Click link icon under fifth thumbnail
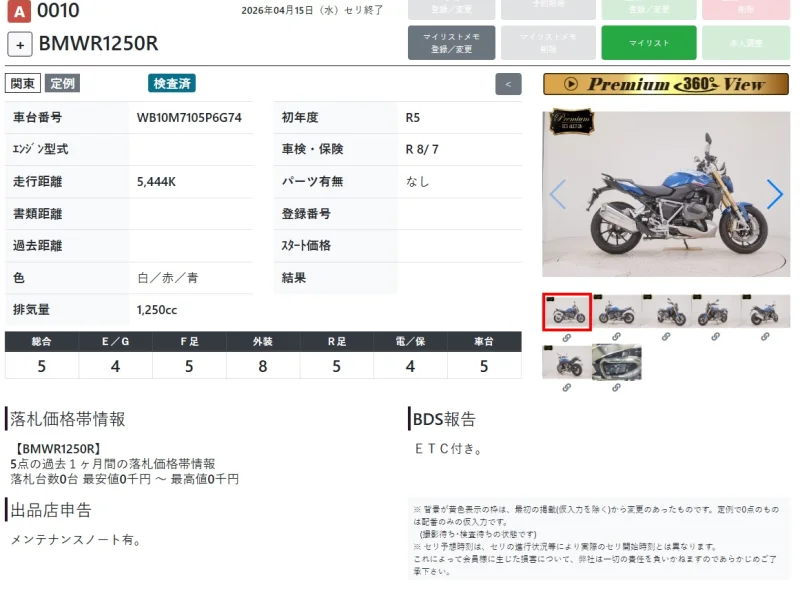Screen dimensions: 800x600 (765, 337)
